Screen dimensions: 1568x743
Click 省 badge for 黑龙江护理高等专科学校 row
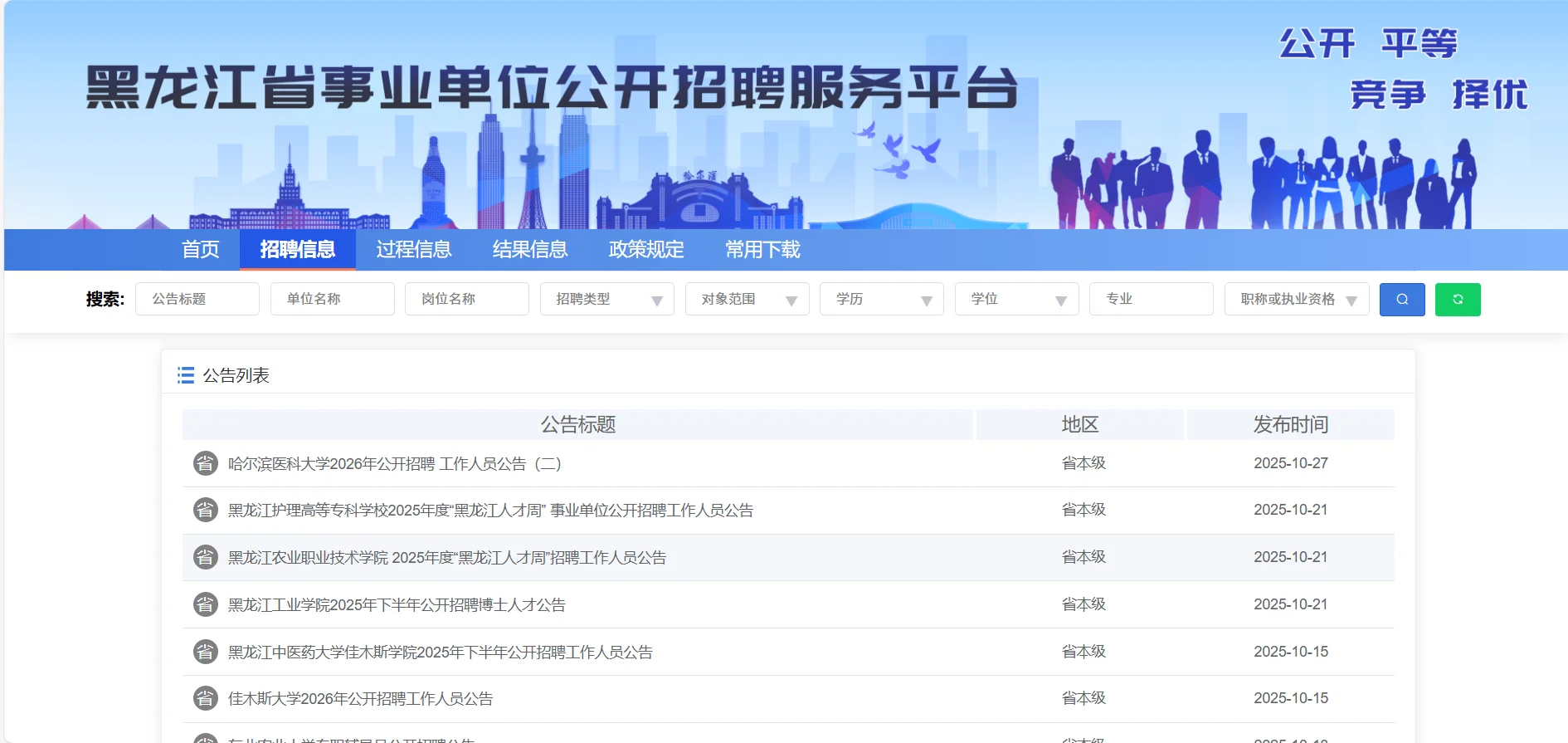[206, 510]
